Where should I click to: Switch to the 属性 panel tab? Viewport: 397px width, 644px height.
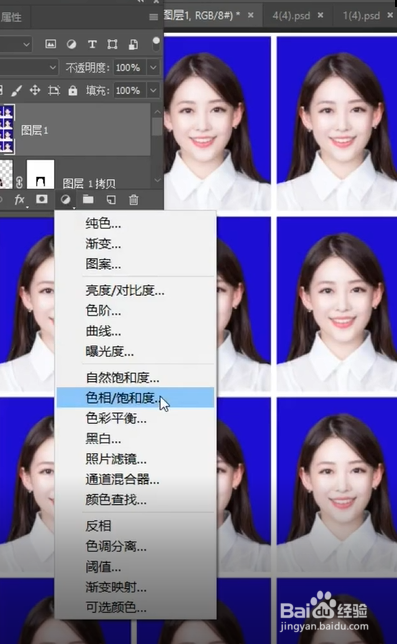pos(11,17)
